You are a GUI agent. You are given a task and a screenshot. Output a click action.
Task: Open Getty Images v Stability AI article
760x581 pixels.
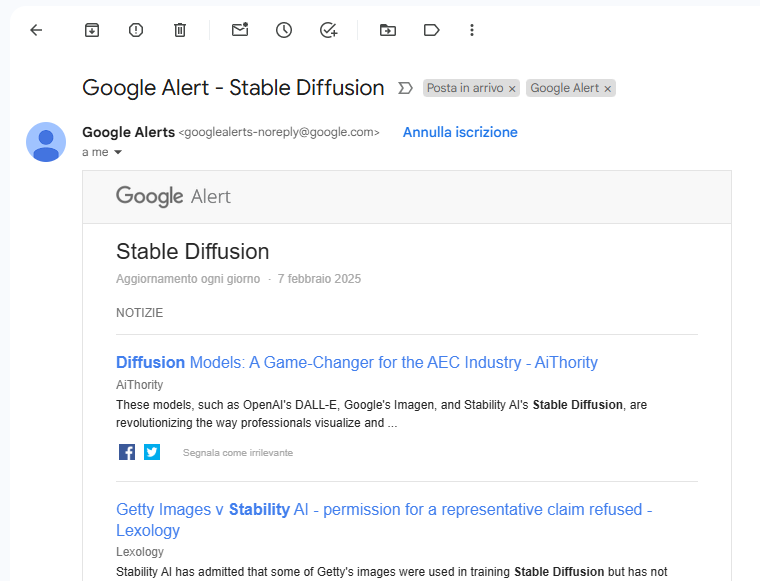coord(383,509)
